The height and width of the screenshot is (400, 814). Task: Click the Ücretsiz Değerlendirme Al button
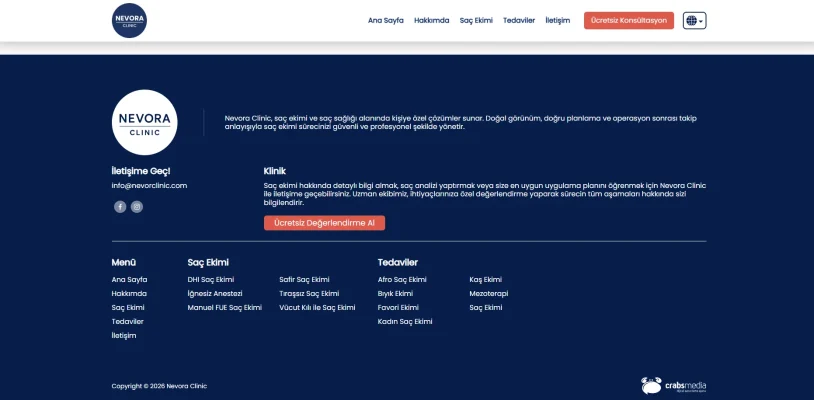pyautogui.click(x=324, y=223)
